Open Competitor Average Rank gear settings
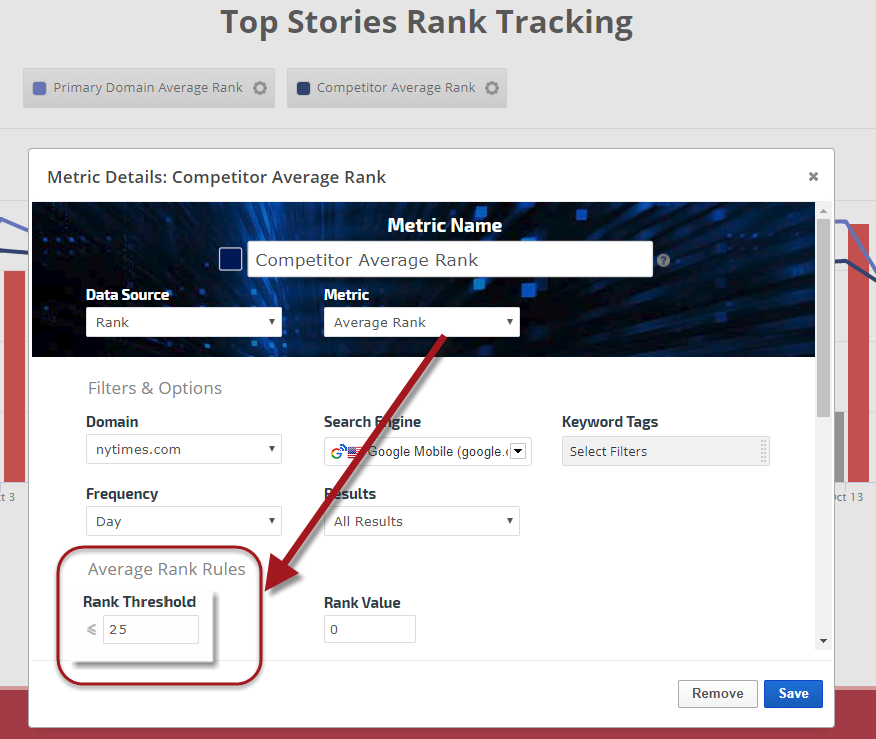Viewport: 876px width, 739px height. point(492,88)
